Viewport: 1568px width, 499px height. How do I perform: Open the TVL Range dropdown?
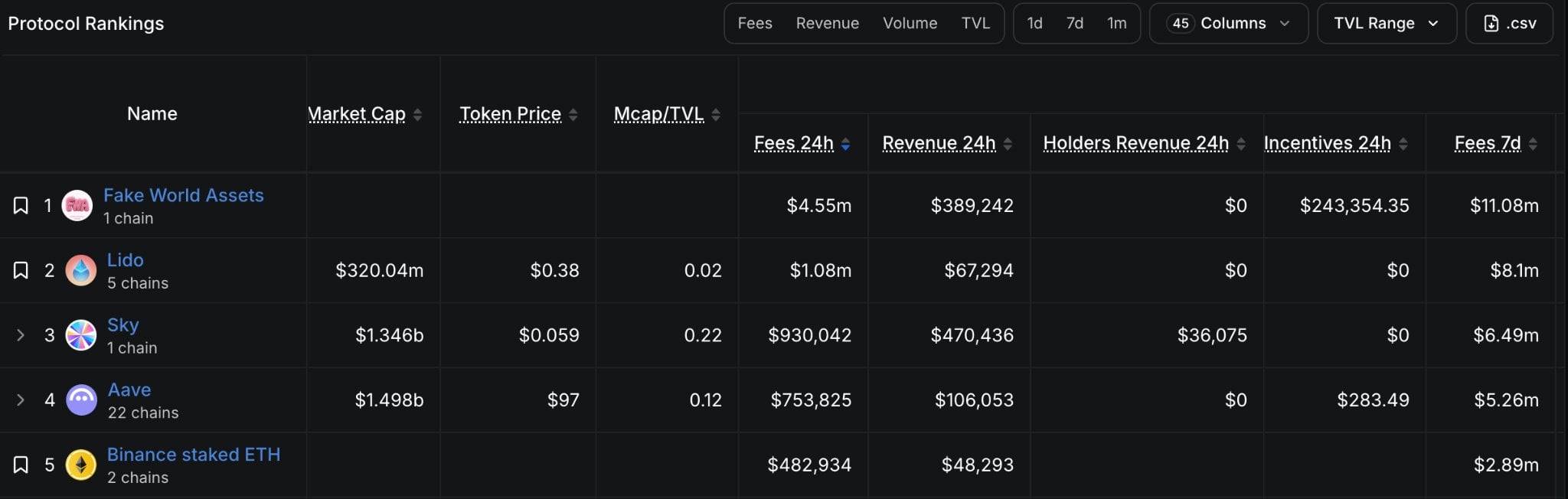(1387, 23)
